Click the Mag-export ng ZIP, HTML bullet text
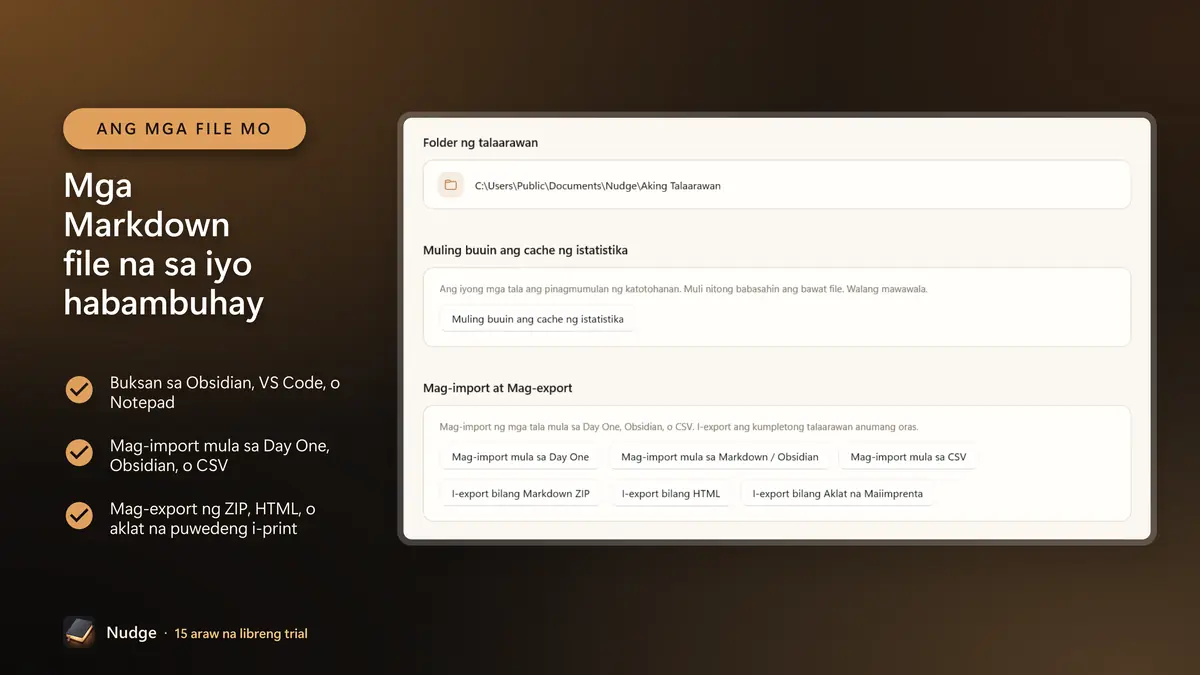The height and width of the screenshot is (675, 1200). (x=213, y=518)
